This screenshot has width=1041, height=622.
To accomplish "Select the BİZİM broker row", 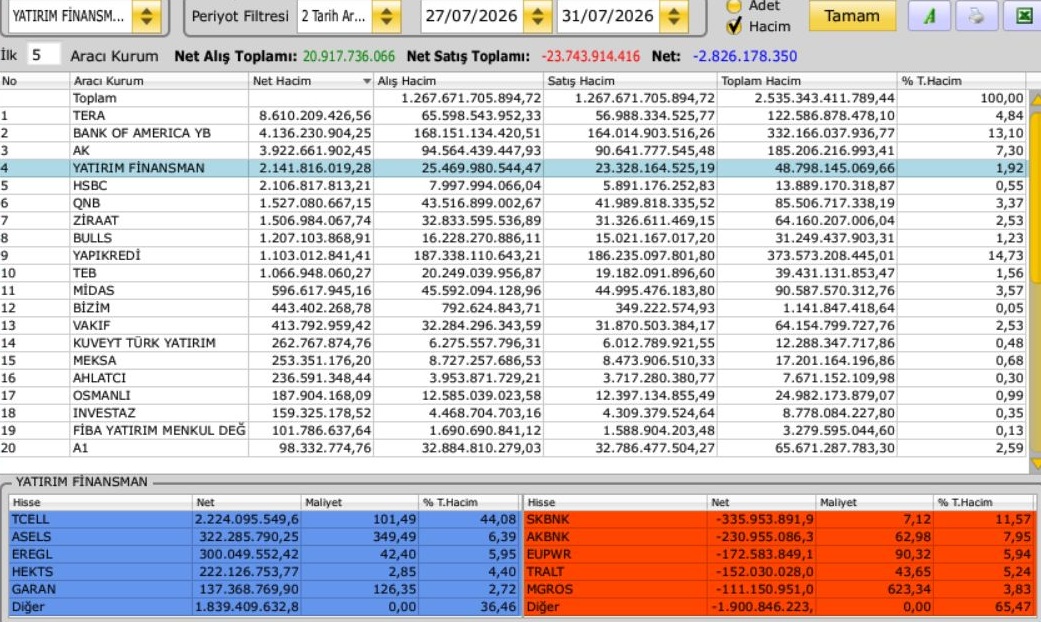I will pyautogui.click(x=513, y=308).
